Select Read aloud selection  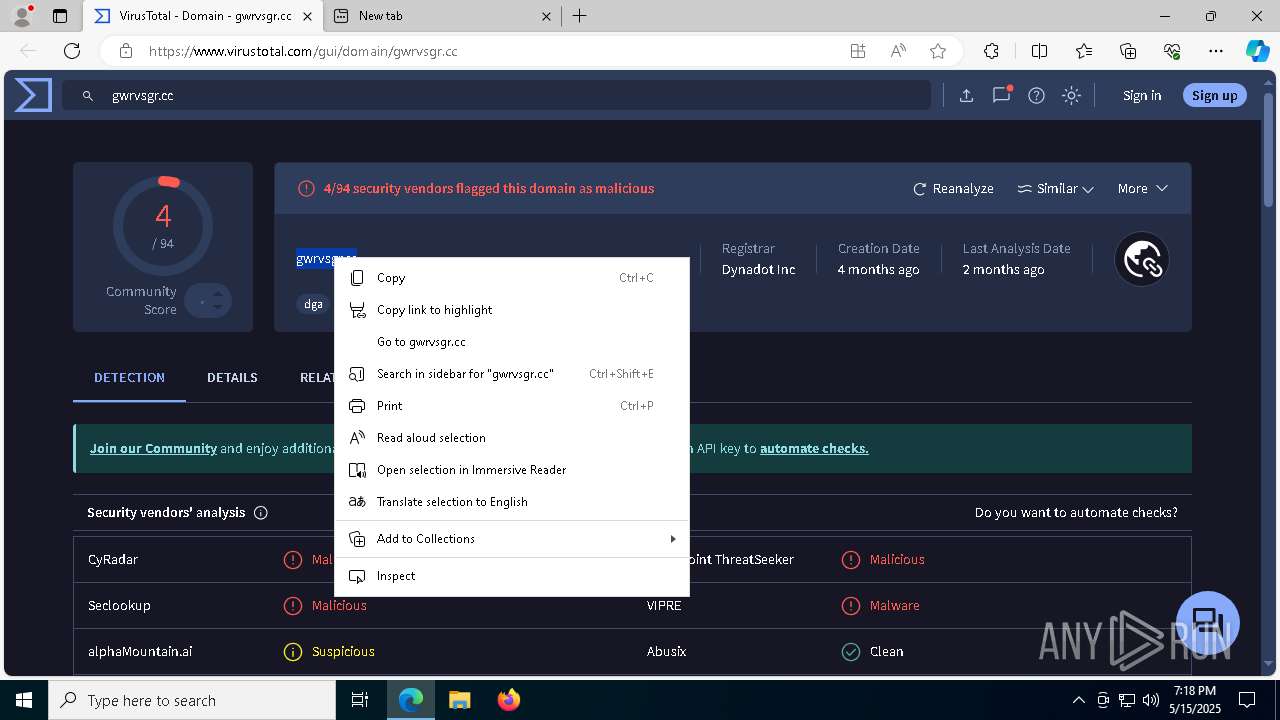pos(511,438)
